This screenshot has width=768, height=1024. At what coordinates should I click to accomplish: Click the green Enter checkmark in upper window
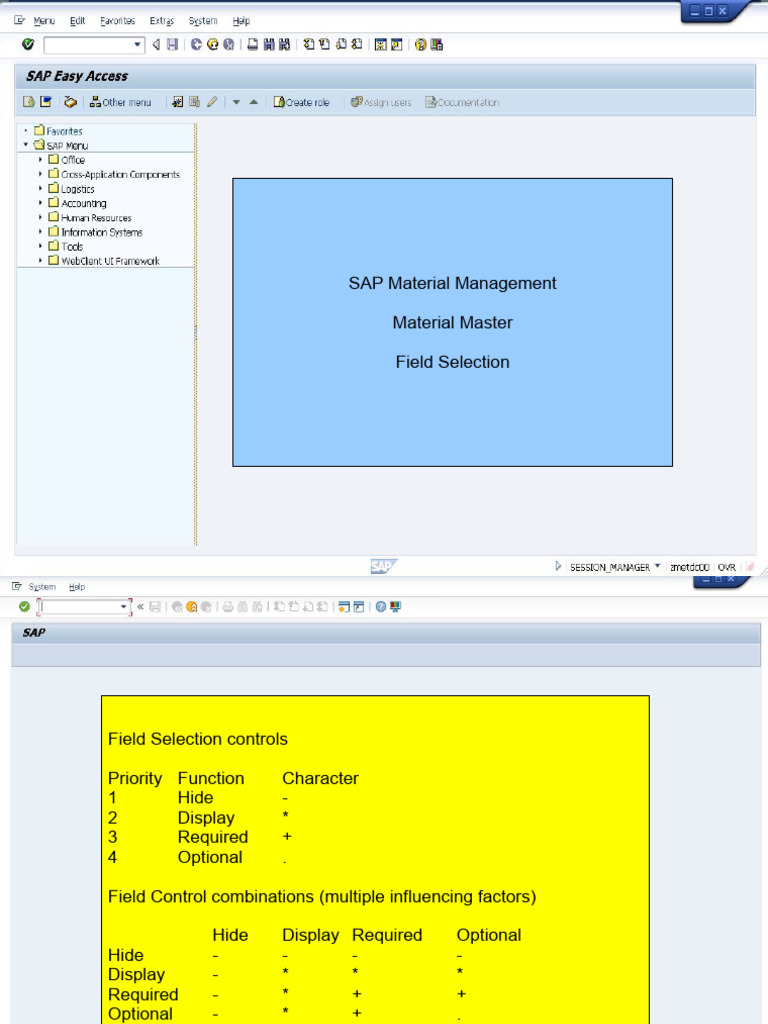[x=27, y=44]
